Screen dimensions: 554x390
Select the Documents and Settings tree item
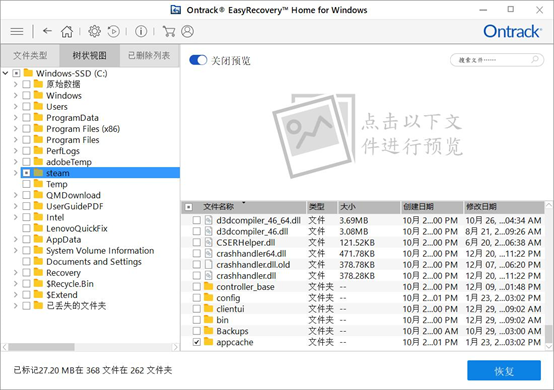click(94, 261)
